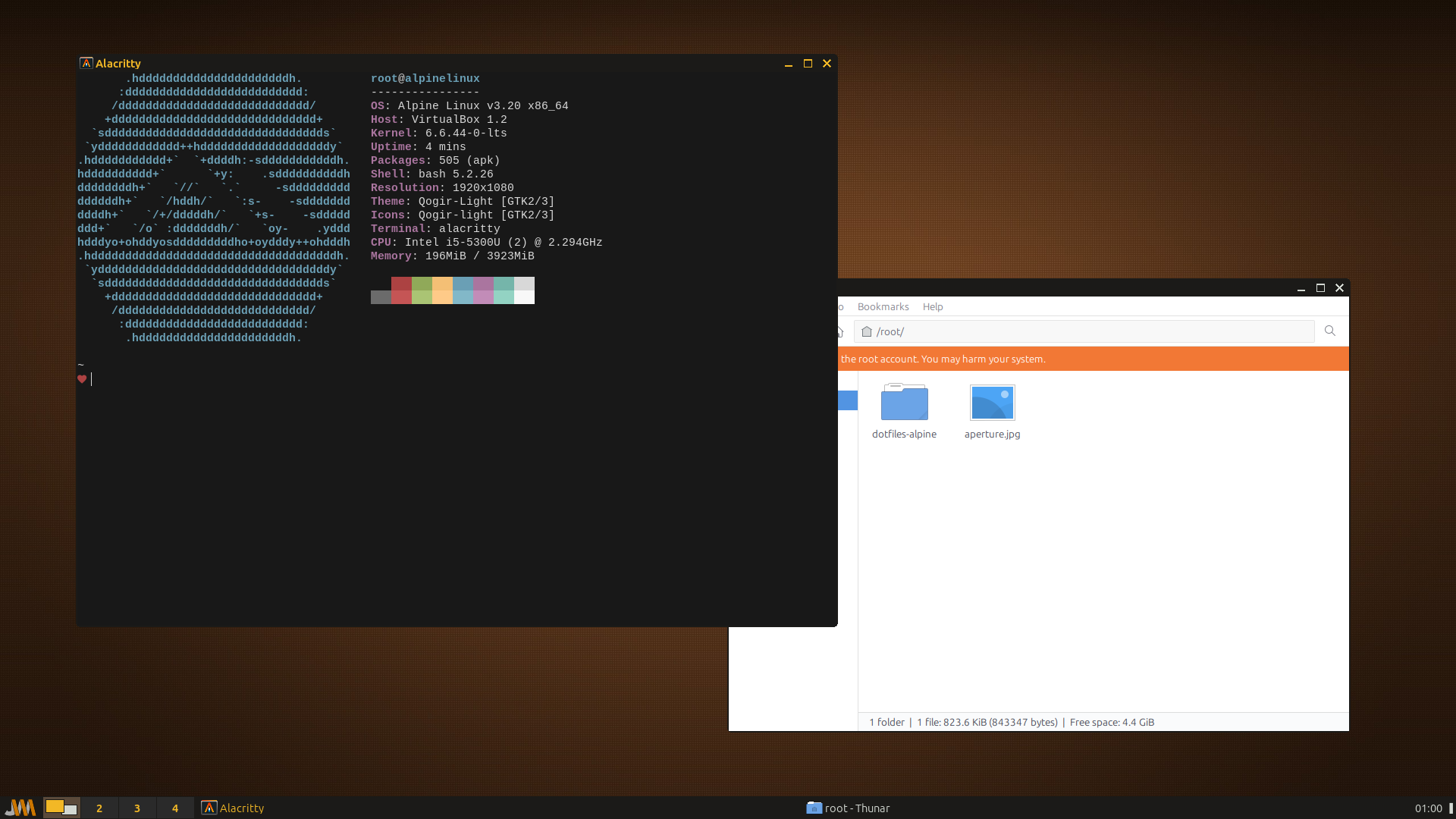Click the search magnifier icon in Thunar
Viewport: 1456px width, 819px height.
(1329, 331)
